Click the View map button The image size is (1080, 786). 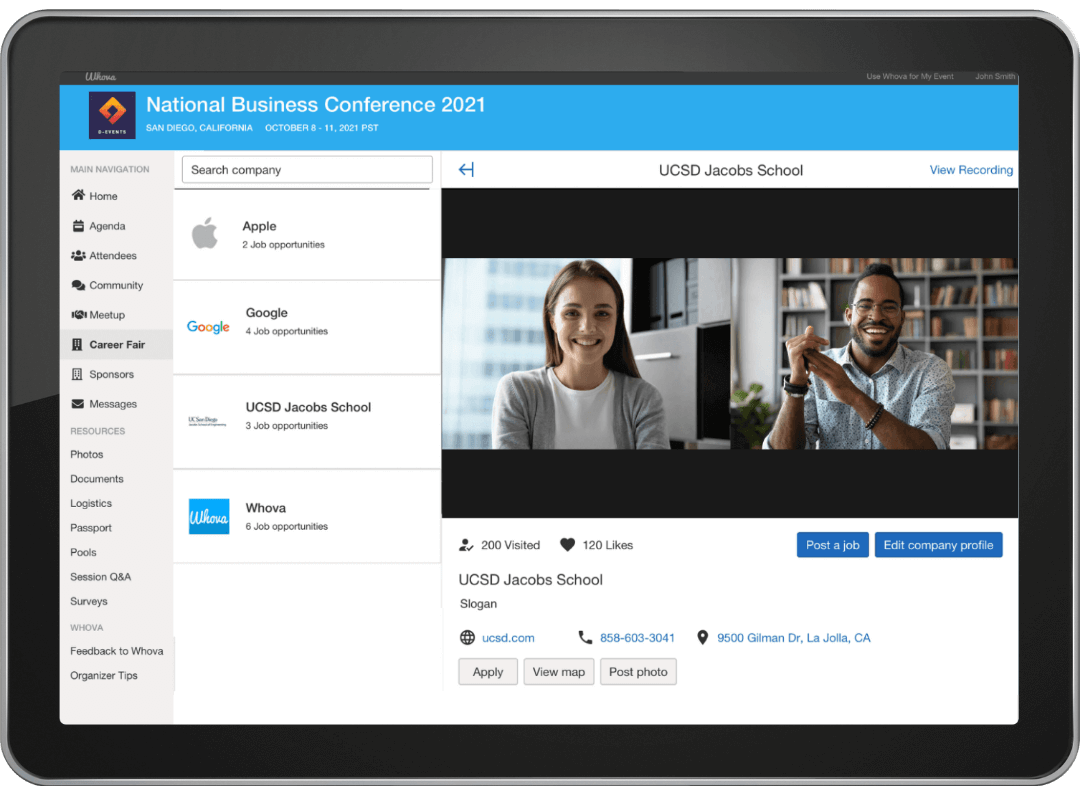559,672
